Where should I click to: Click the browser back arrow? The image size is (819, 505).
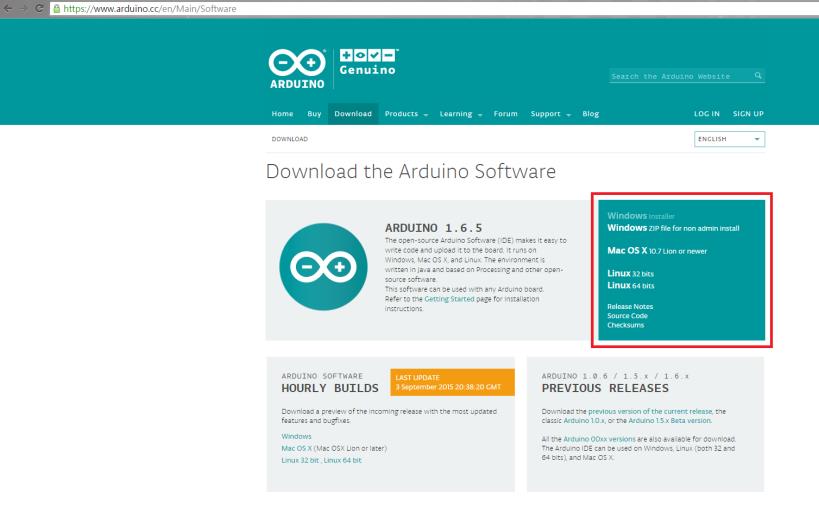tap(7, 8)
